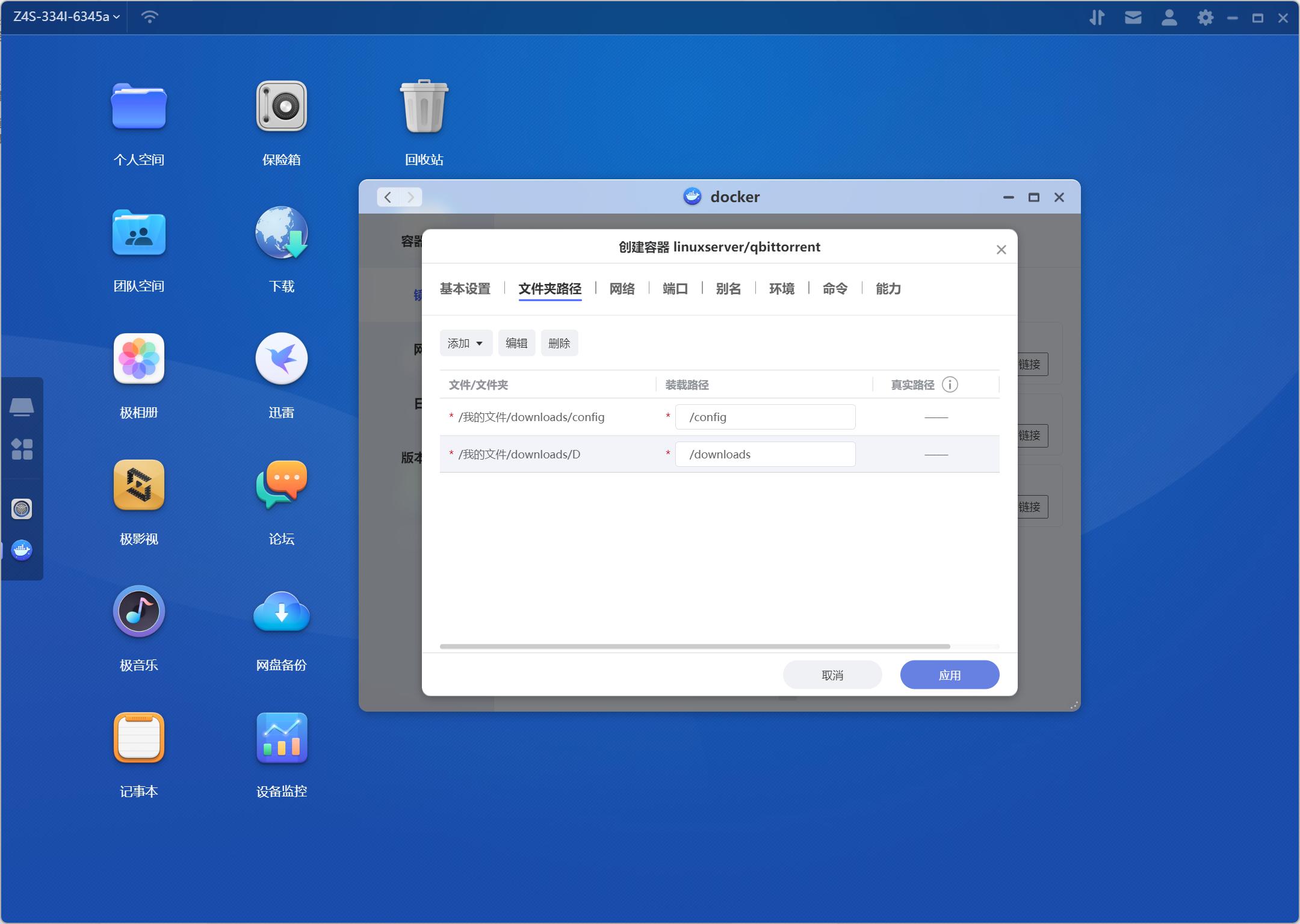Switch to the 网络 tab
This screenshot has height=924, width=1300.
[622, 289]
